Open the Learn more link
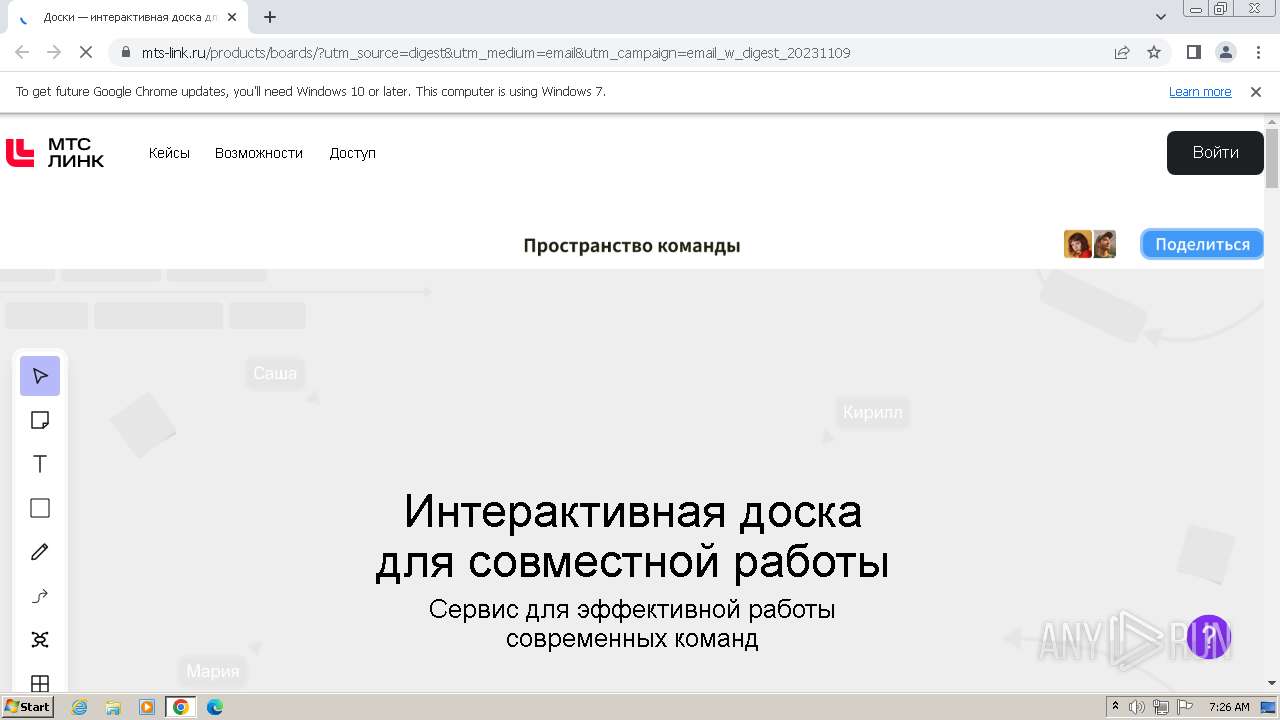 point(1200,91)
